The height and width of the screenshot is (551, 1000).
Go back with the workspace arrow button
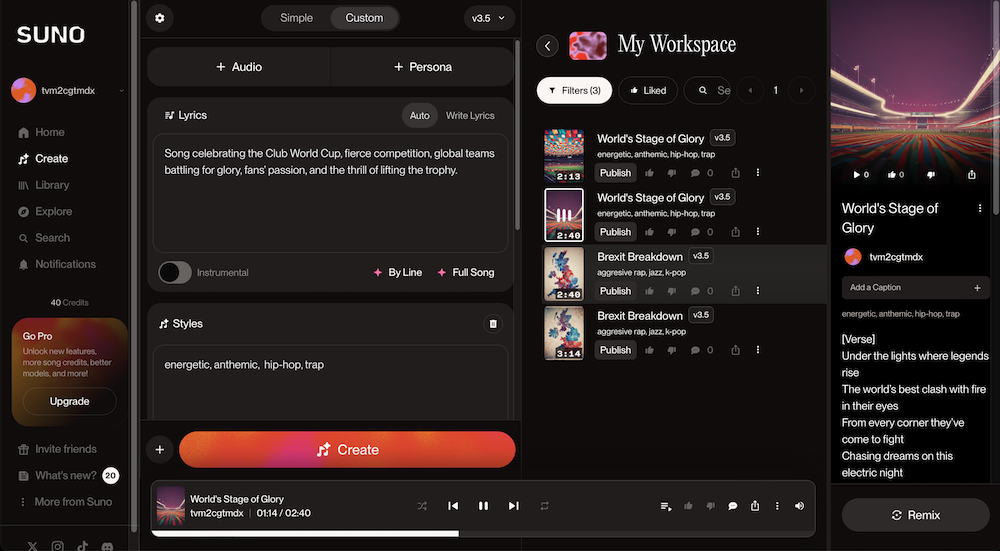(x=547, y=45)
